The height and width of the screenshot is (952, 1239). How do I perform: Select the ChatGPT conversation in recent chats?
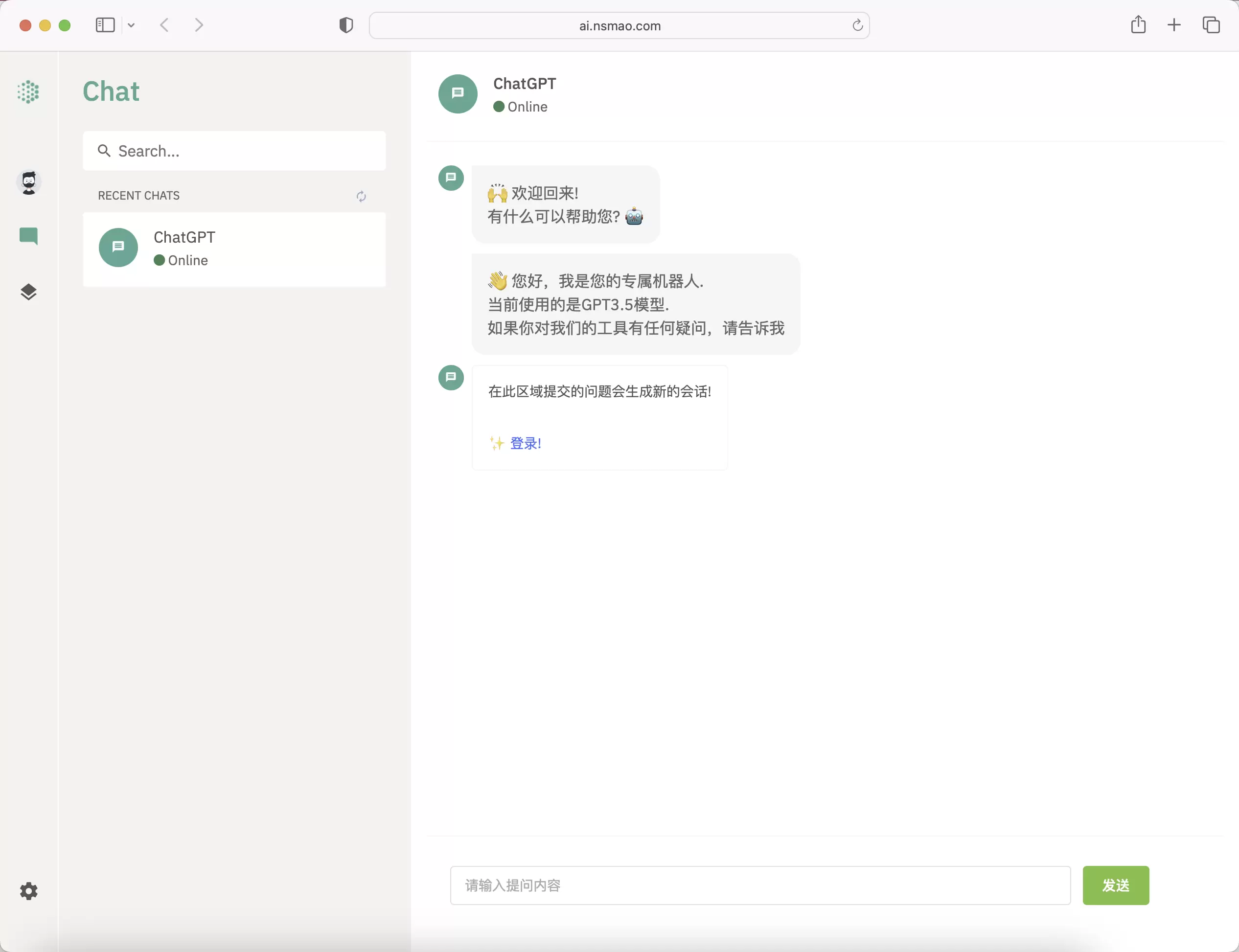(235, 249)
